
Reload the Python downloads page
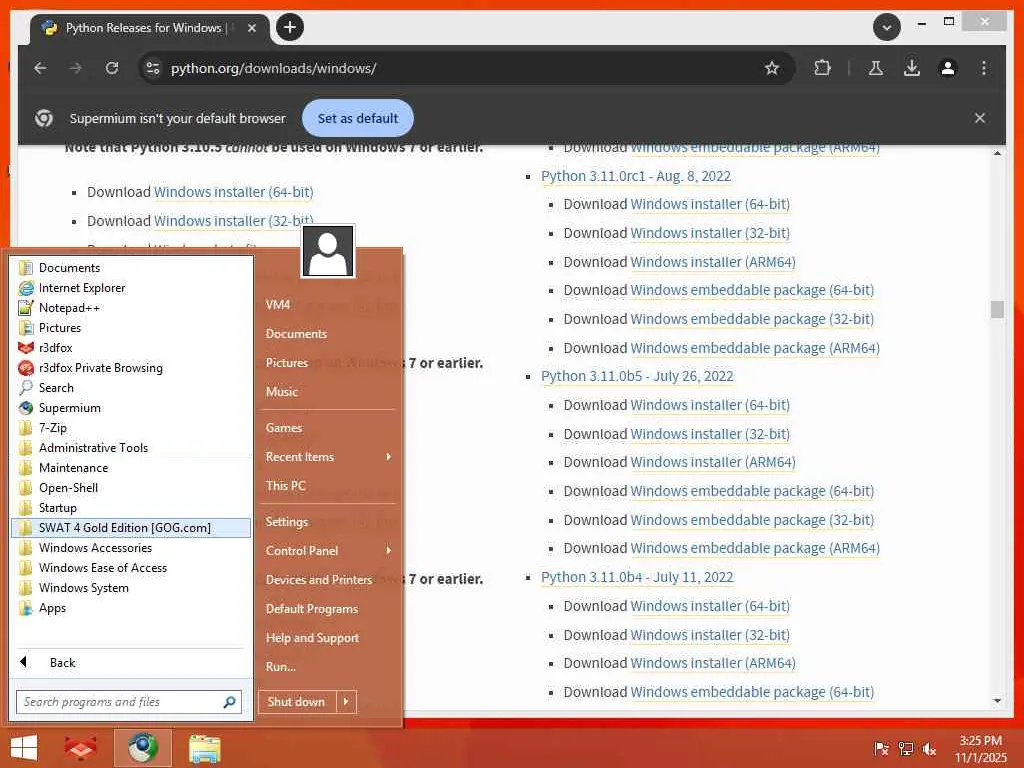point(112,68)
